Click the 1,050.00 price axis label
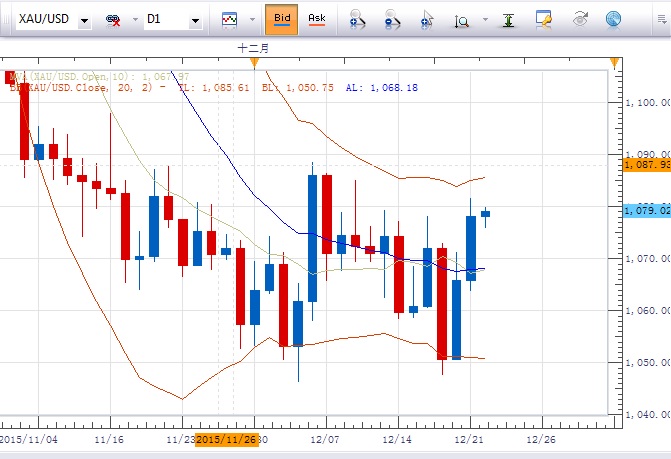Image resolution: width=671 pixels, height=459 pixels. [x=648, y=362]
